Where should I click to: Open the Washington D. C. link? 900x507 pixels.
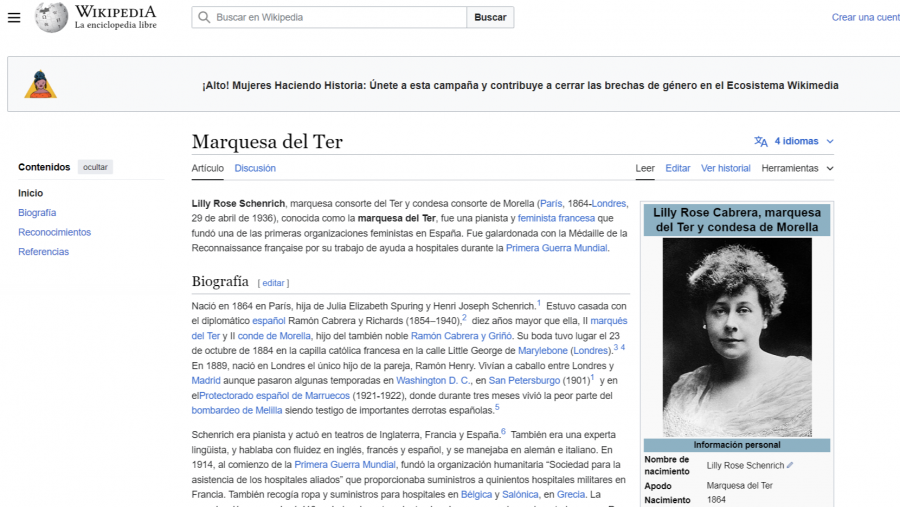click(x=433, y=381)
